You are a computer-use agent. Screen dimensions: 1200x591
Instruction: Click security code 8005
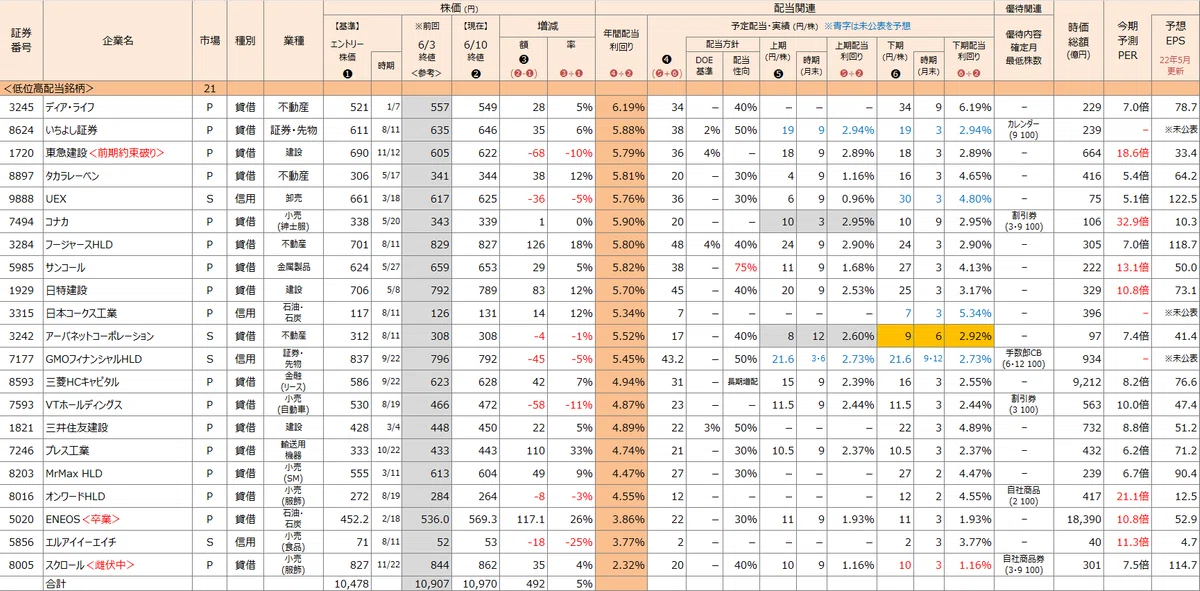pyautogui.click(x=20, y=565)
